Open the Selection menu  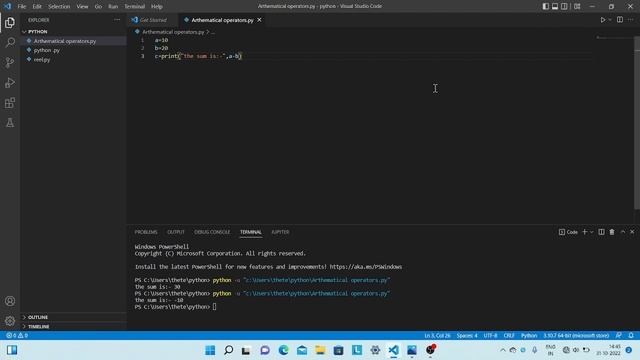(x=59, y=6)
